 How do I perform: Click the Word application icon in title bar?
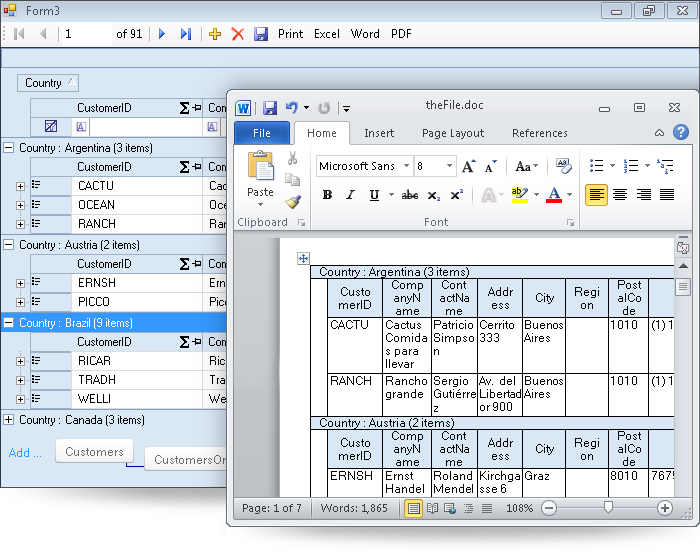pos(243,108)
